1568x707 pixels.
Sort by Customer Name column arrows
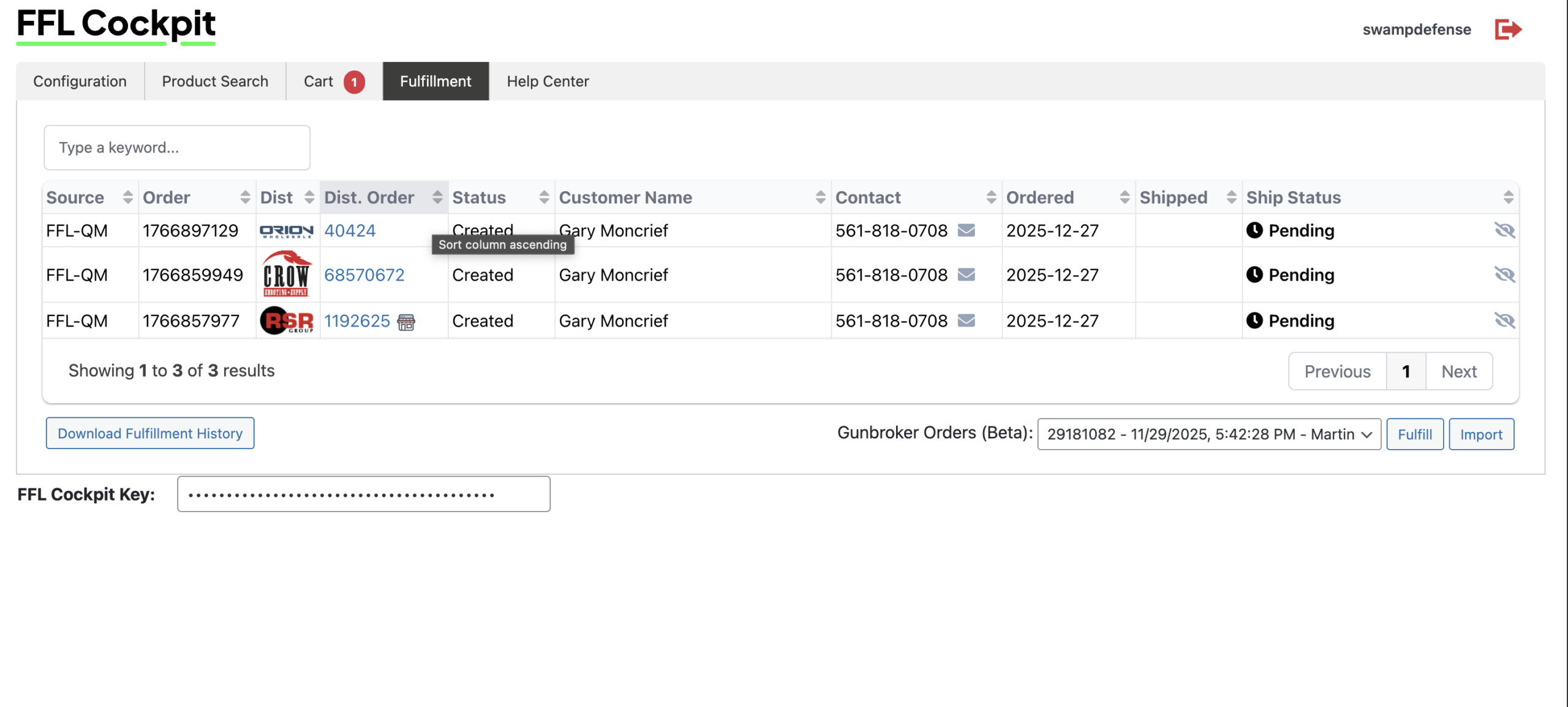tap(820, 197)
